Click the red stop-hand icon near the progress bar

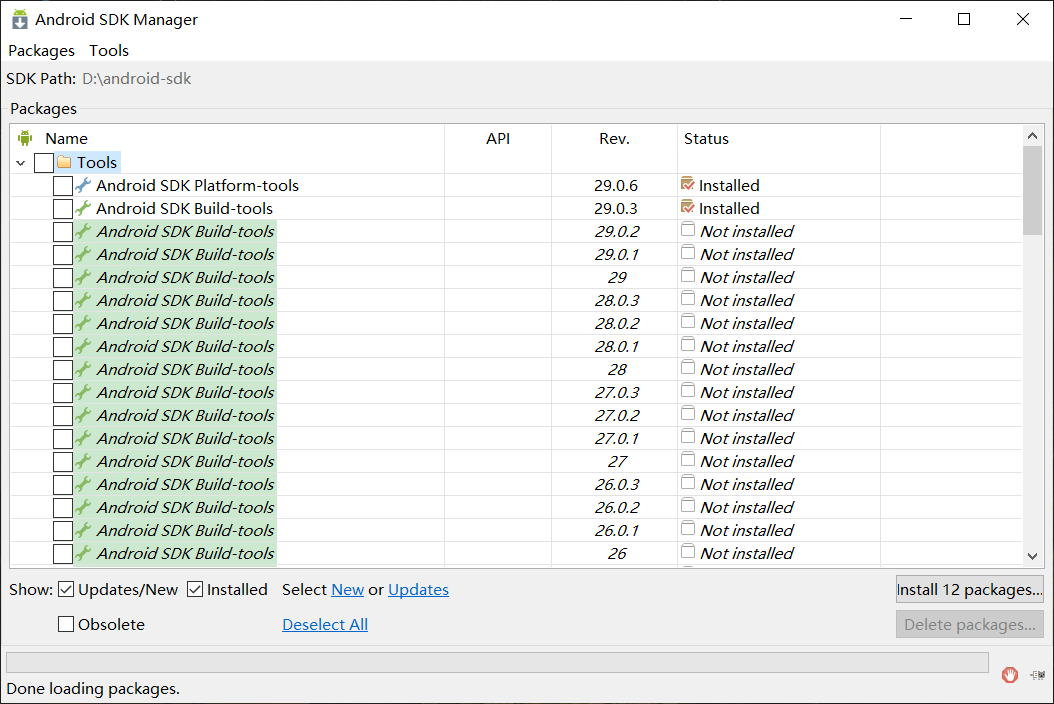click(1009, 675)
